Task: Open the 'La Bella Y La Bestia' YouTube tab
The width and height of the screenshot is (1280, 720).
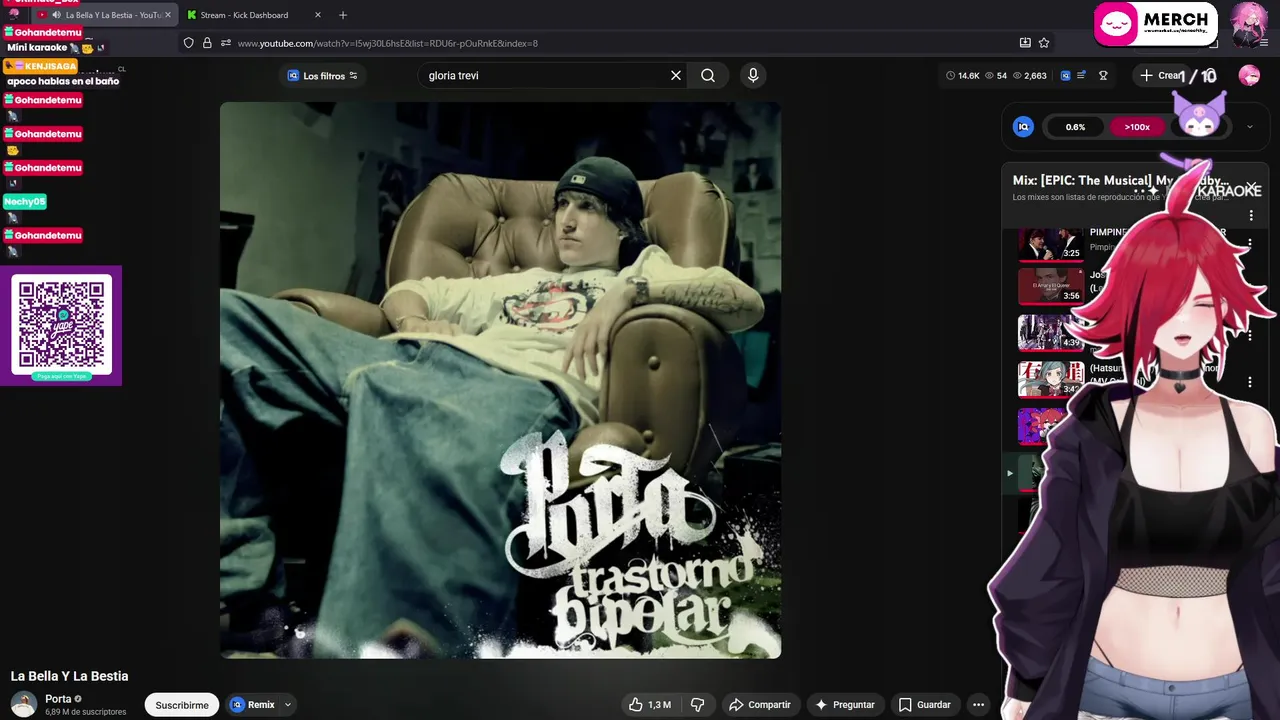Action: [104, 15]
